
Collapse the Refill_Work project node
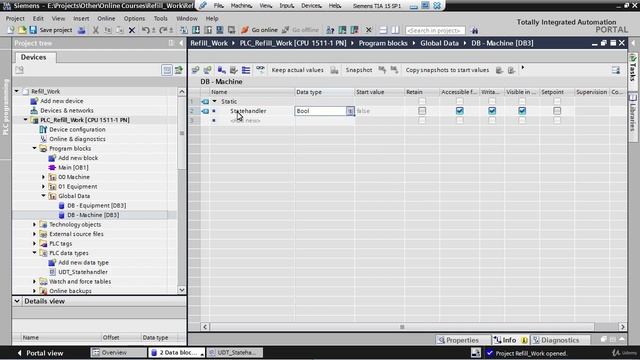click(x=17, y=91)
